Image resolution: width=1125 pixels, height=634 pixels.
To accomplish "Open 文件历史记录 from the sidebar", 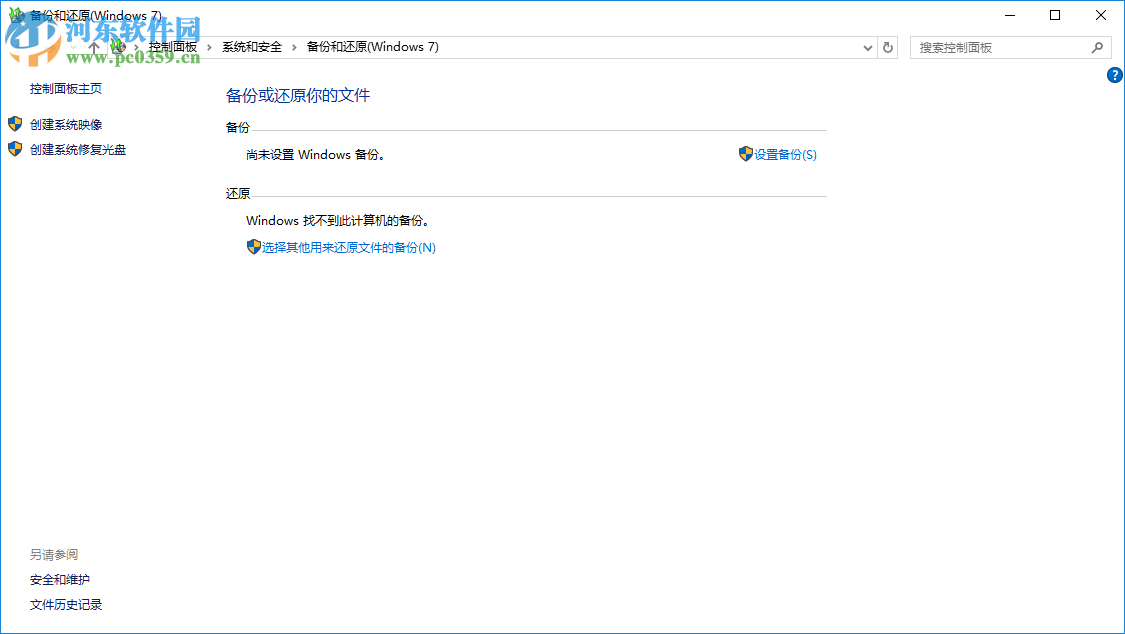I will click(66, 604).
